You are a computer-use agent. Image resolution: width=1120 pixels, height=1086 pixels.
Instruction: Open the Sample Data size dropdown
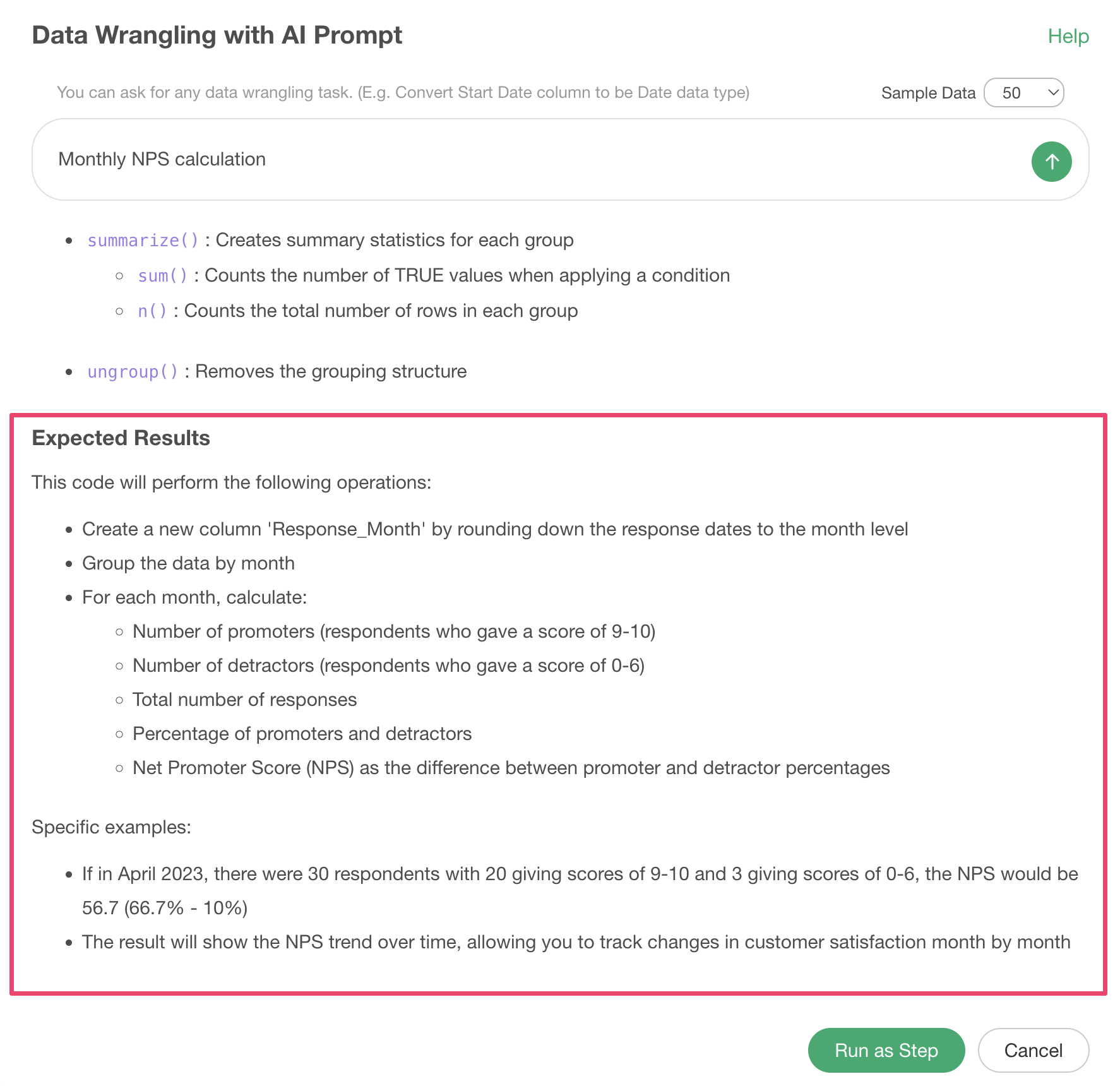coord(1023,93)
